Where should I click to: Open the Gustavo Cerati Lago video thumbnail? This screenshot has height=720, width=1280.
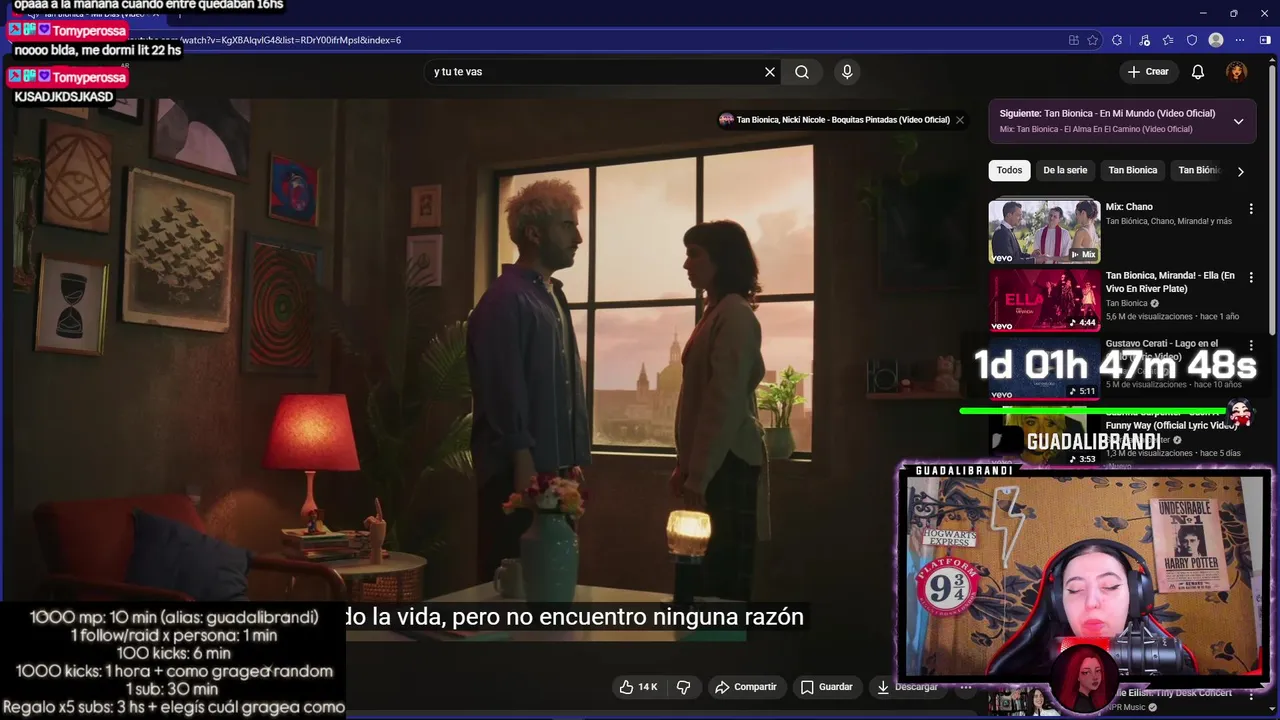[x=1044, y=368]
